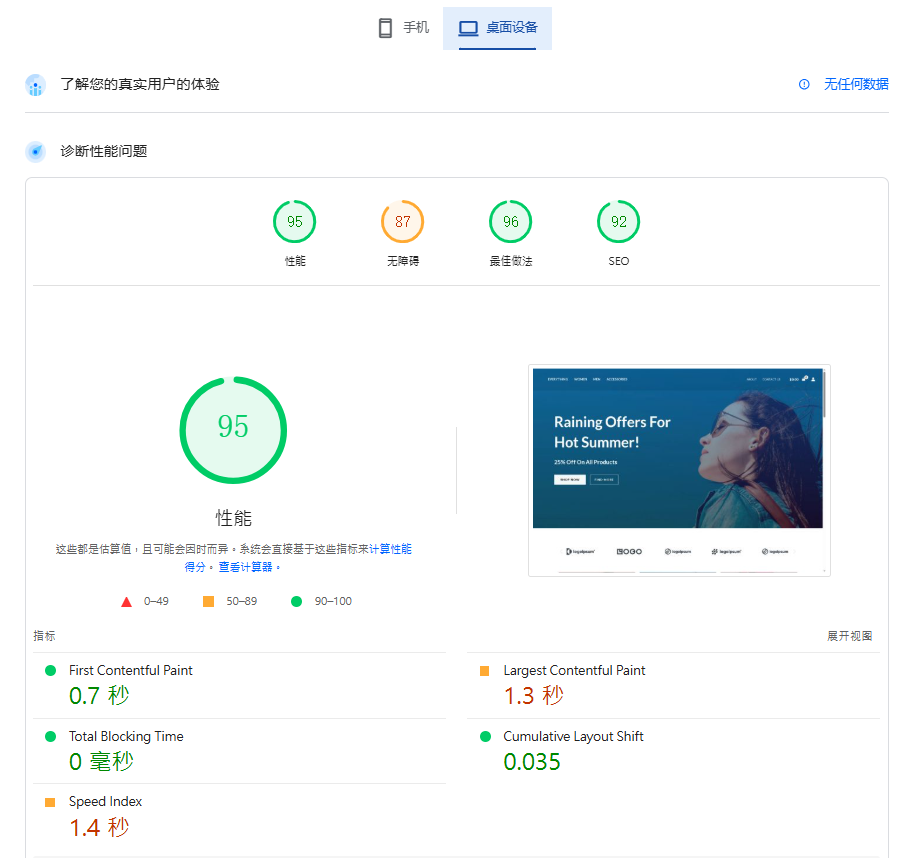Jump to the 无障碍 score gauge 87

tap(403, 222)
